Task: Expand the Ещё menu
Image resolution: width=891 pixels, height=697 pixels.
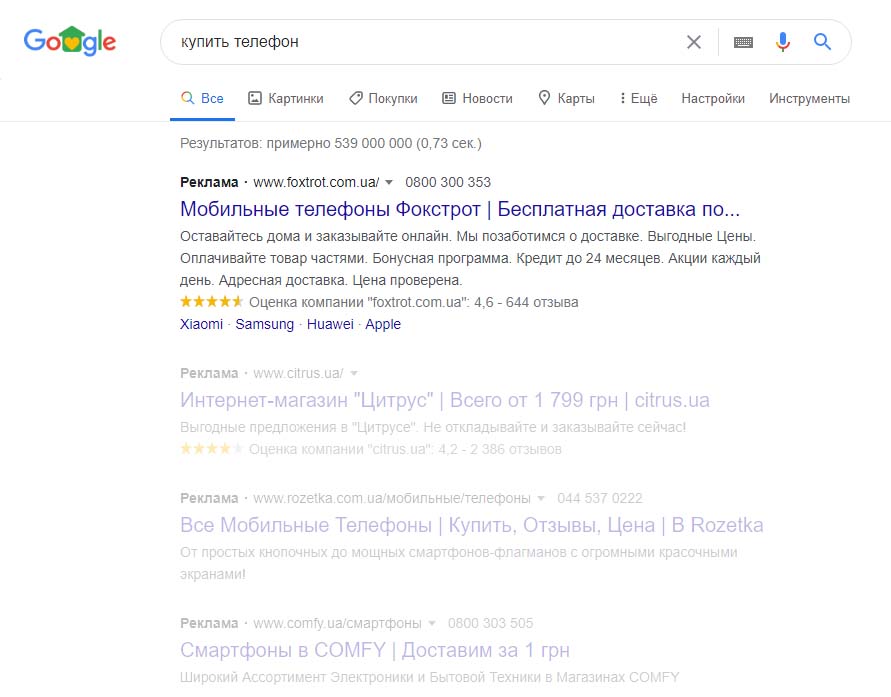Action: (x=638, y=98)
